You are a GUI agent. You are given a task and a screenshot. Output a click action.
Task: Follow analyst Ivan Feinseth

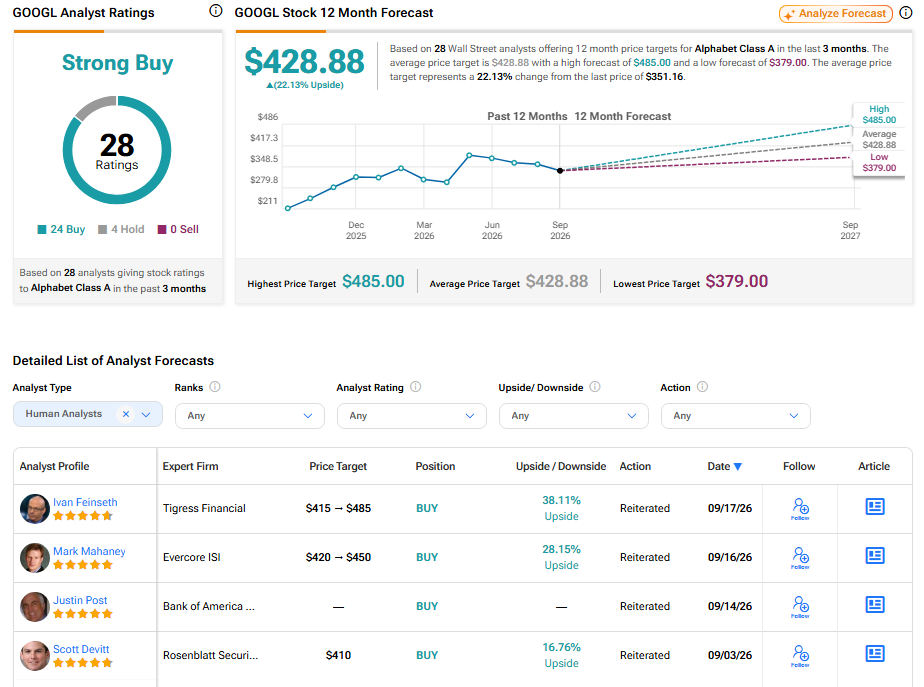800,508
